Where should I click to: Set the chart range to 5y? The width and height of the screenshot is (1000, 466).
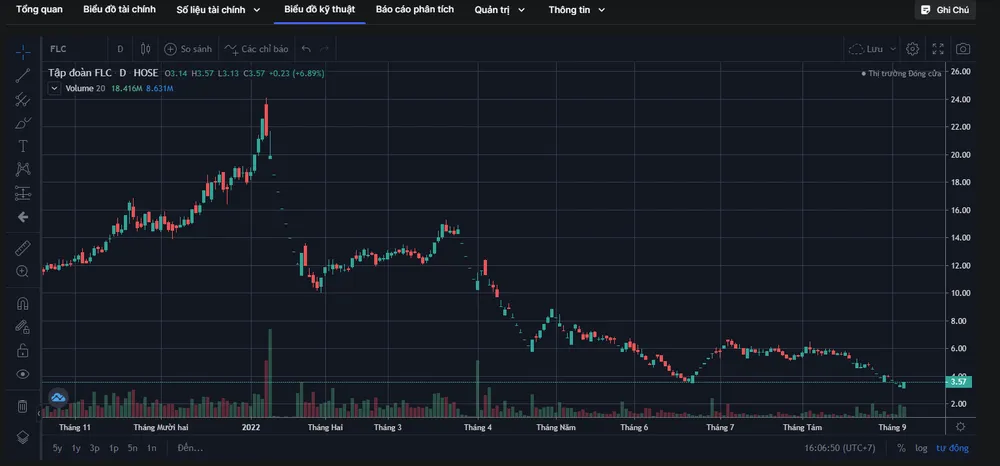click(57, 448)
